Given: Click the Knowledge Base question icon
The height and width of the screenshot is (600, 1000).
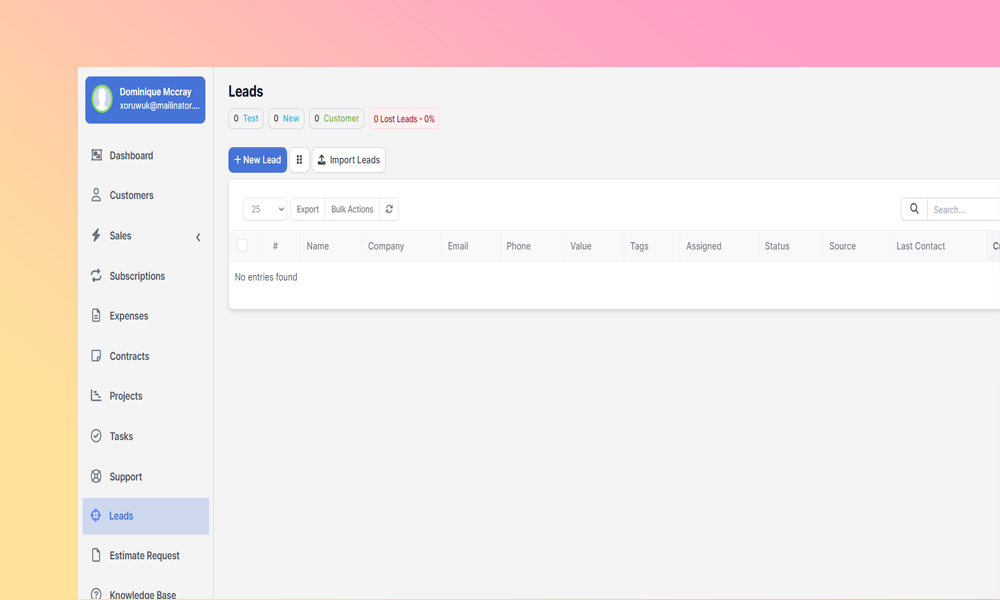Looking at the screenshot, I should tap(96, 594).
